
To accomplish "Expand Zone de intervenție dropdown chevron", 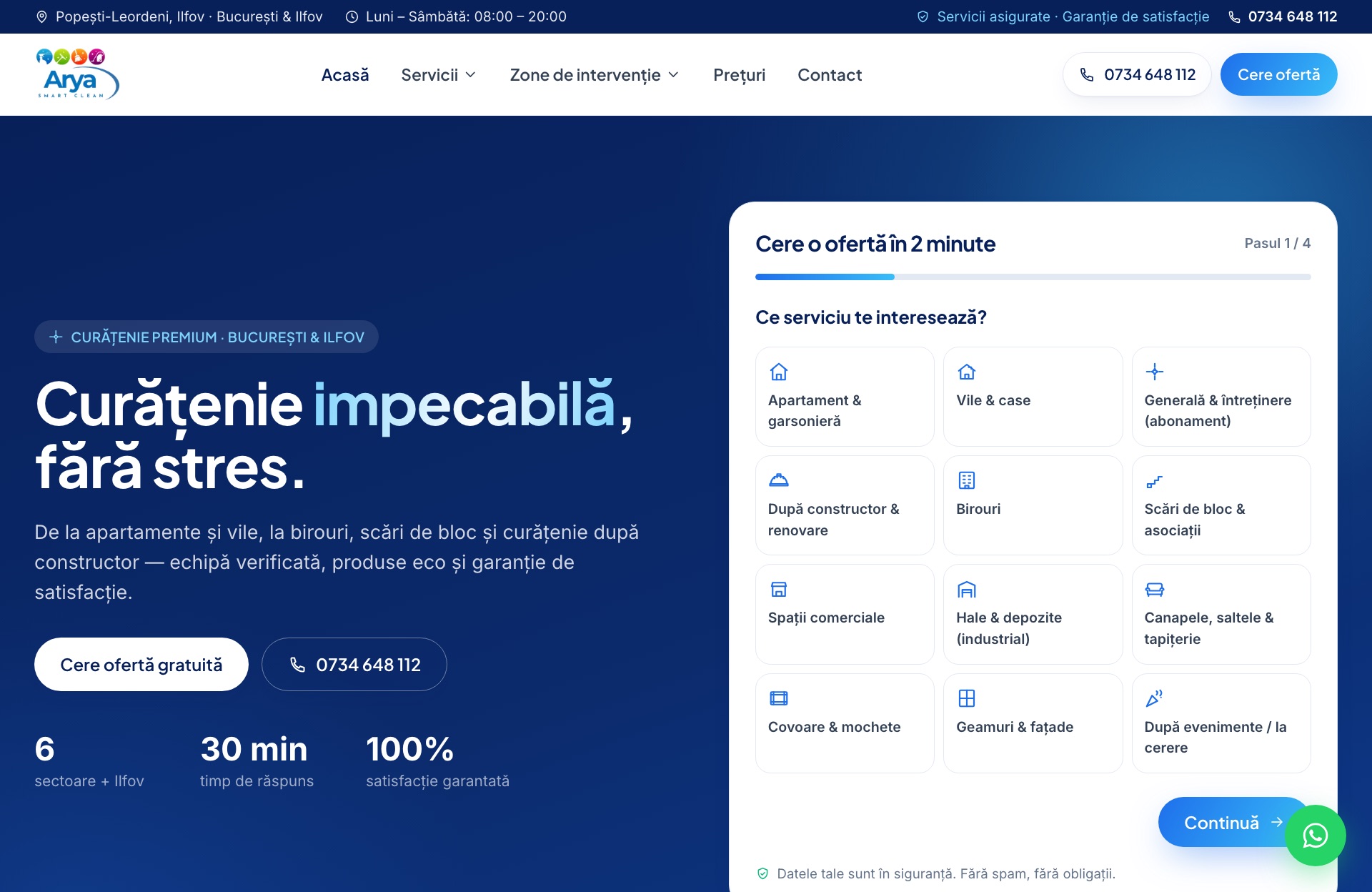I will [x=673, y=75].
